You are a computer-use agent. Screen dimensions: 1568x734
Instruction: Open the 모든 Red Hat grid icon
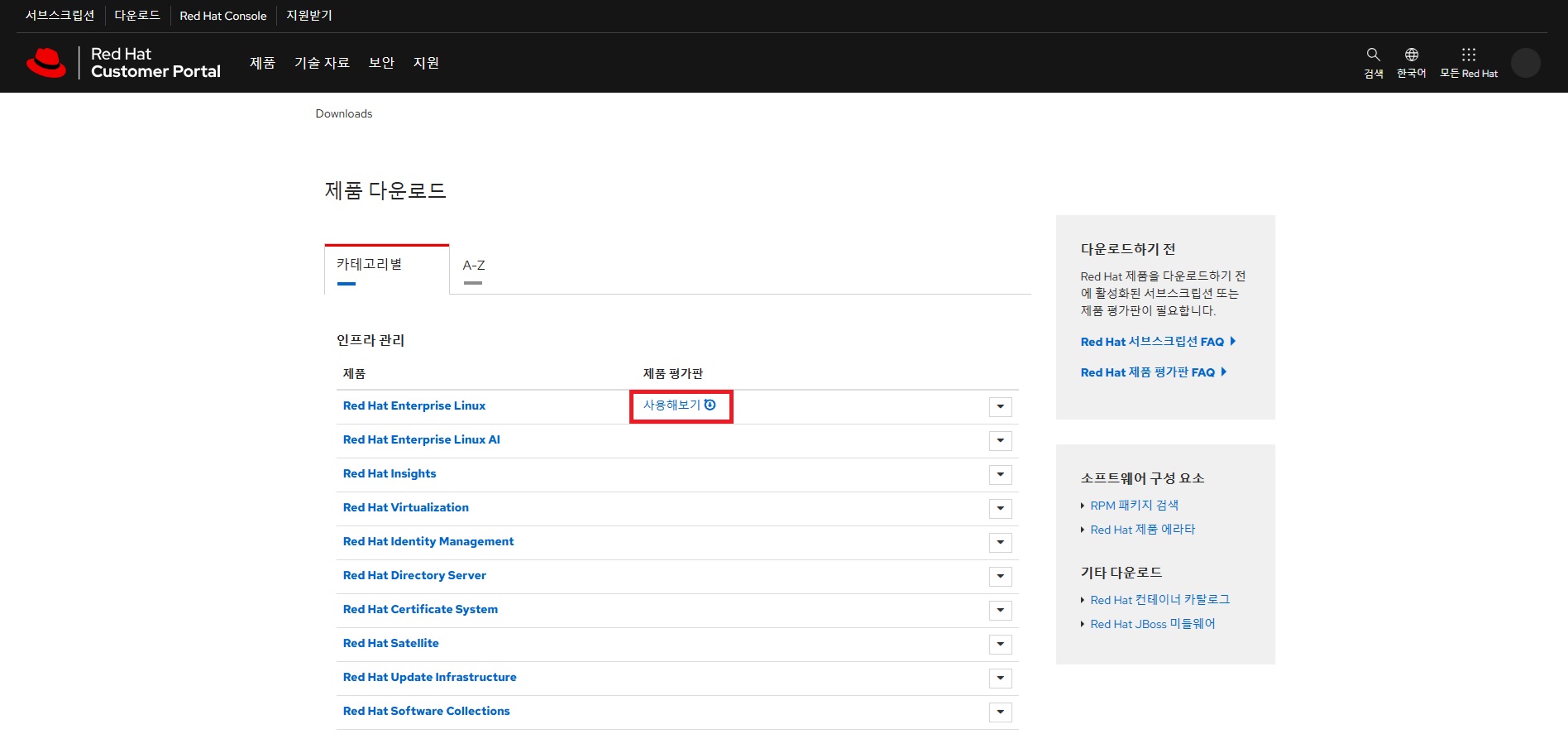[x=1469, y=63]
